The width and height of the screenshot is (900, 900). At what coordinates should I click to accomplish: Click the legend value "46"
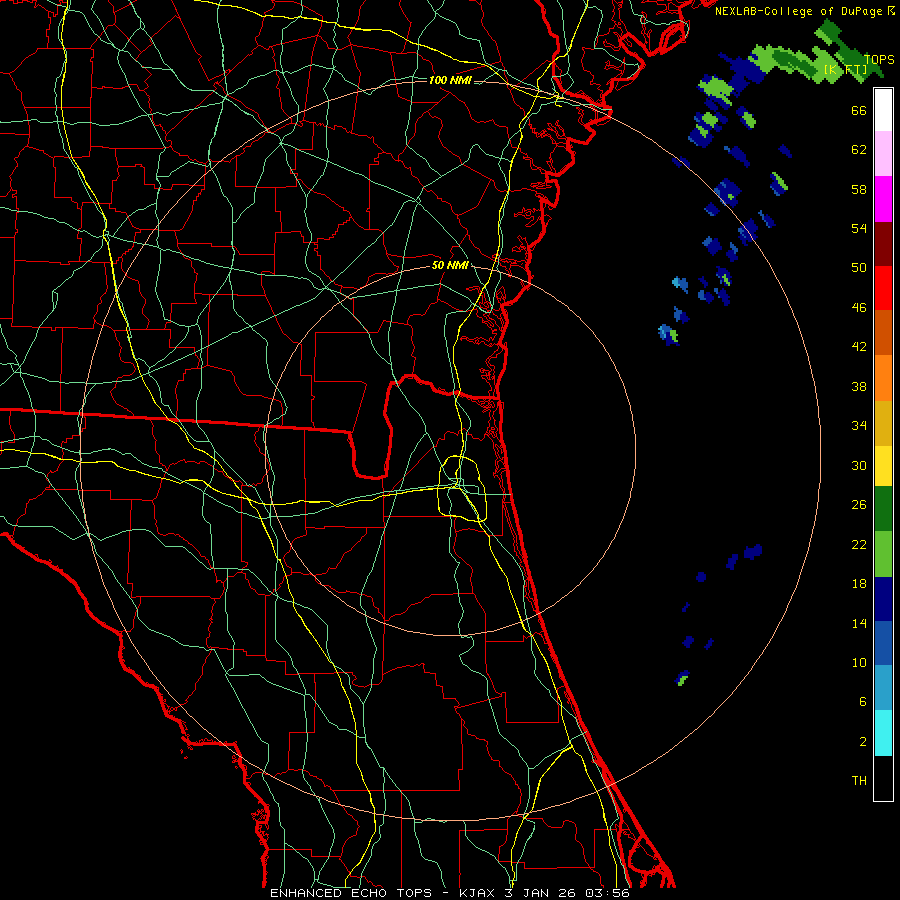pyautogui.click(x=859, y=308)
